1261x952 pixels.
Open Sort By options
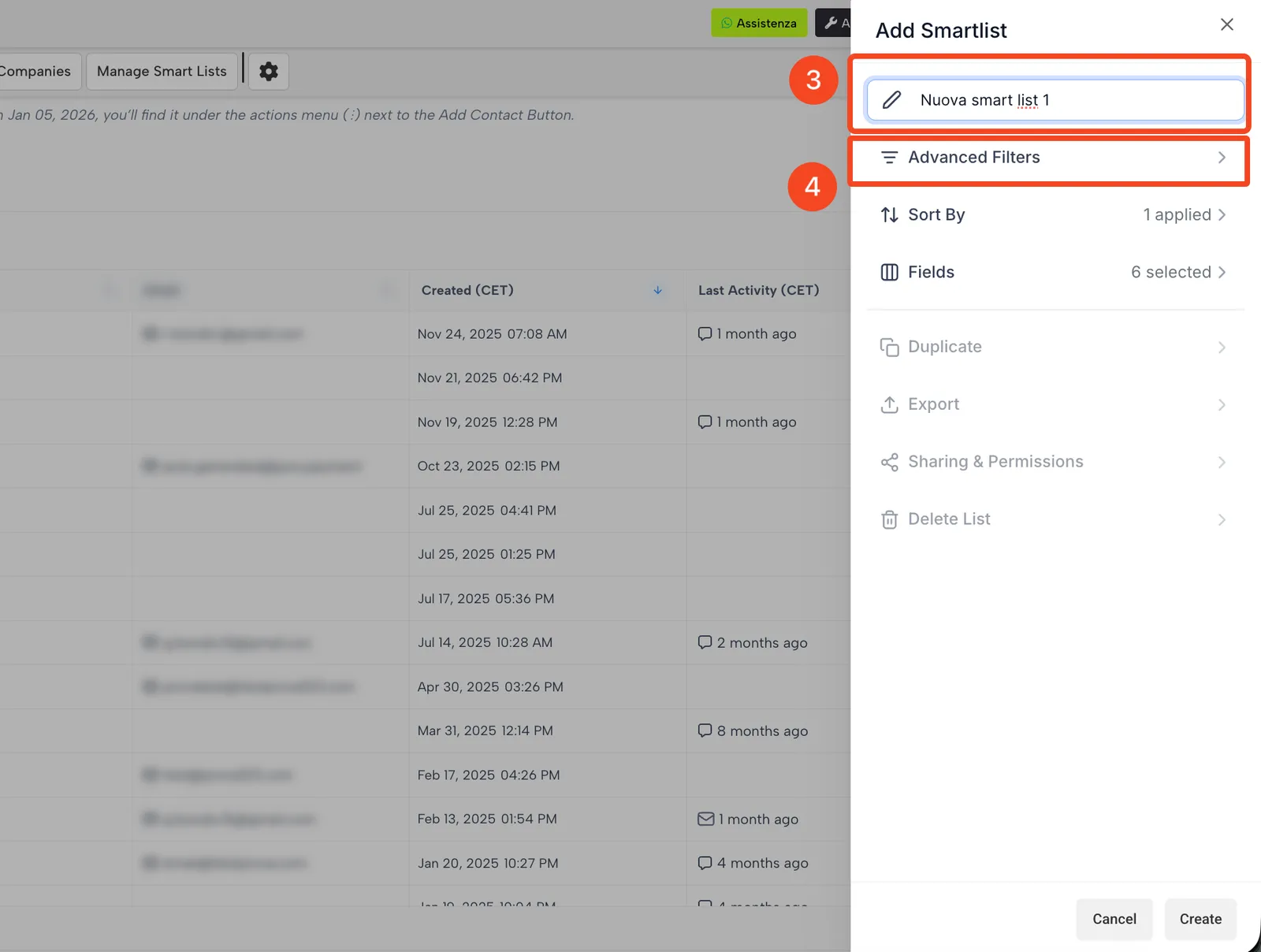pyautogui.click(x=1055, y=215)
